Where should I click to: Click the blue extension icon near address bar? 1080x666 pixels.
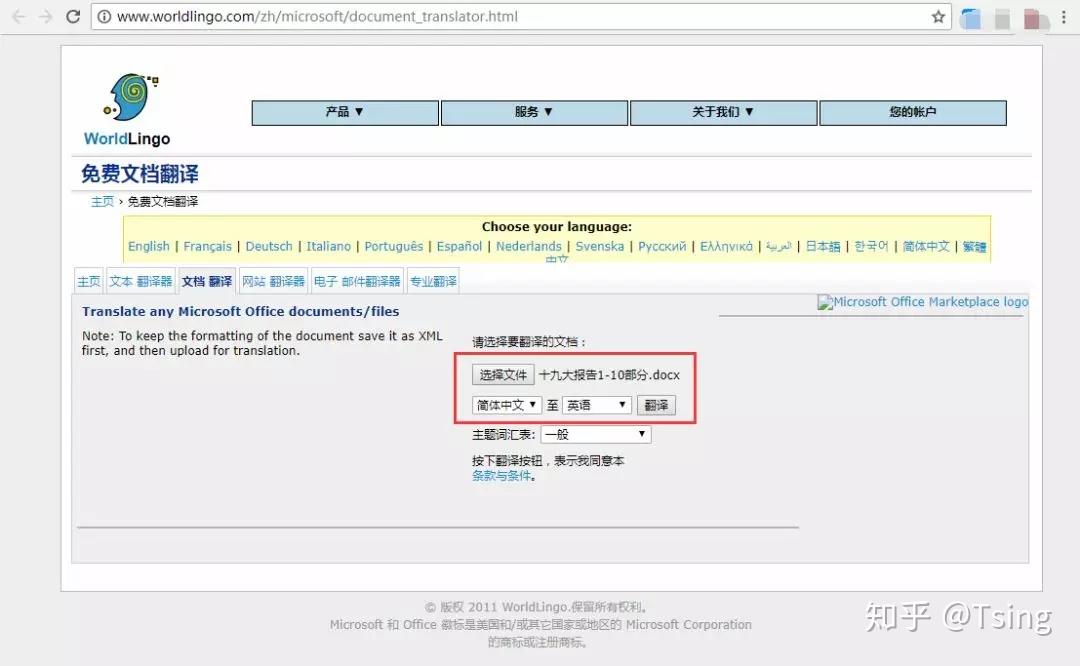(x=969, y=16)
